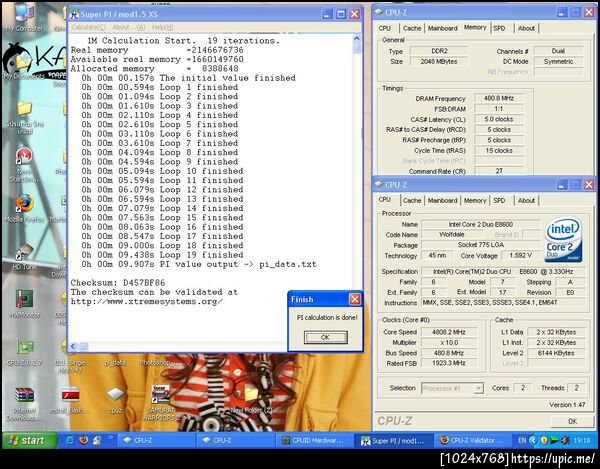Switch to Super PI taskbar button

point(393,441)
